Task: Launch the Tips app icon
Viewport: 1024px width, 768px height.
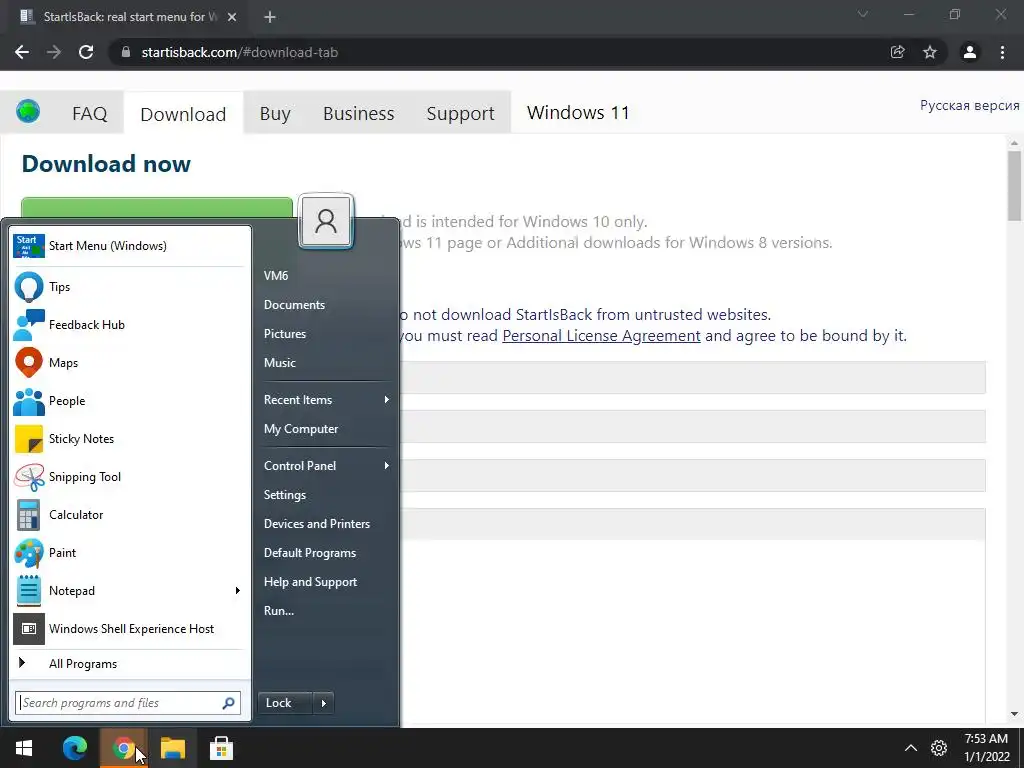Action: pyautogui.click(x=29, y=287)
